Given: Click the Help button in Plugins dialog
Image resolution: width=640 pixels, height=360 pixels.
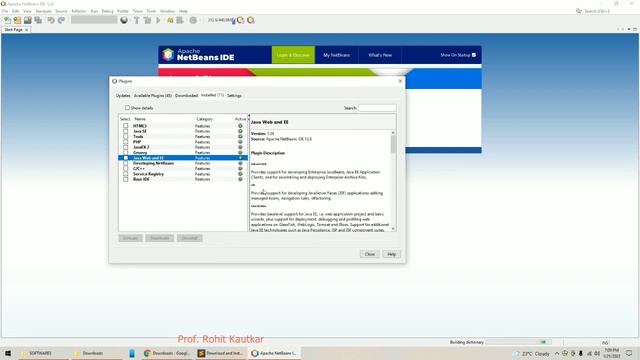Looking at the screenshot, I should (x=391, y=254).
